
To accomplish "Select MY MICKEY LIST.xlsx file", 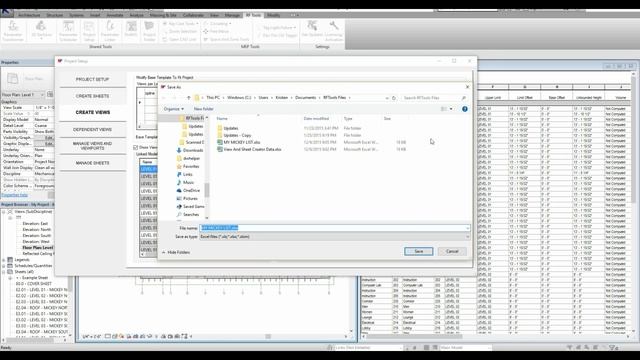I will [x=241, y=142].
